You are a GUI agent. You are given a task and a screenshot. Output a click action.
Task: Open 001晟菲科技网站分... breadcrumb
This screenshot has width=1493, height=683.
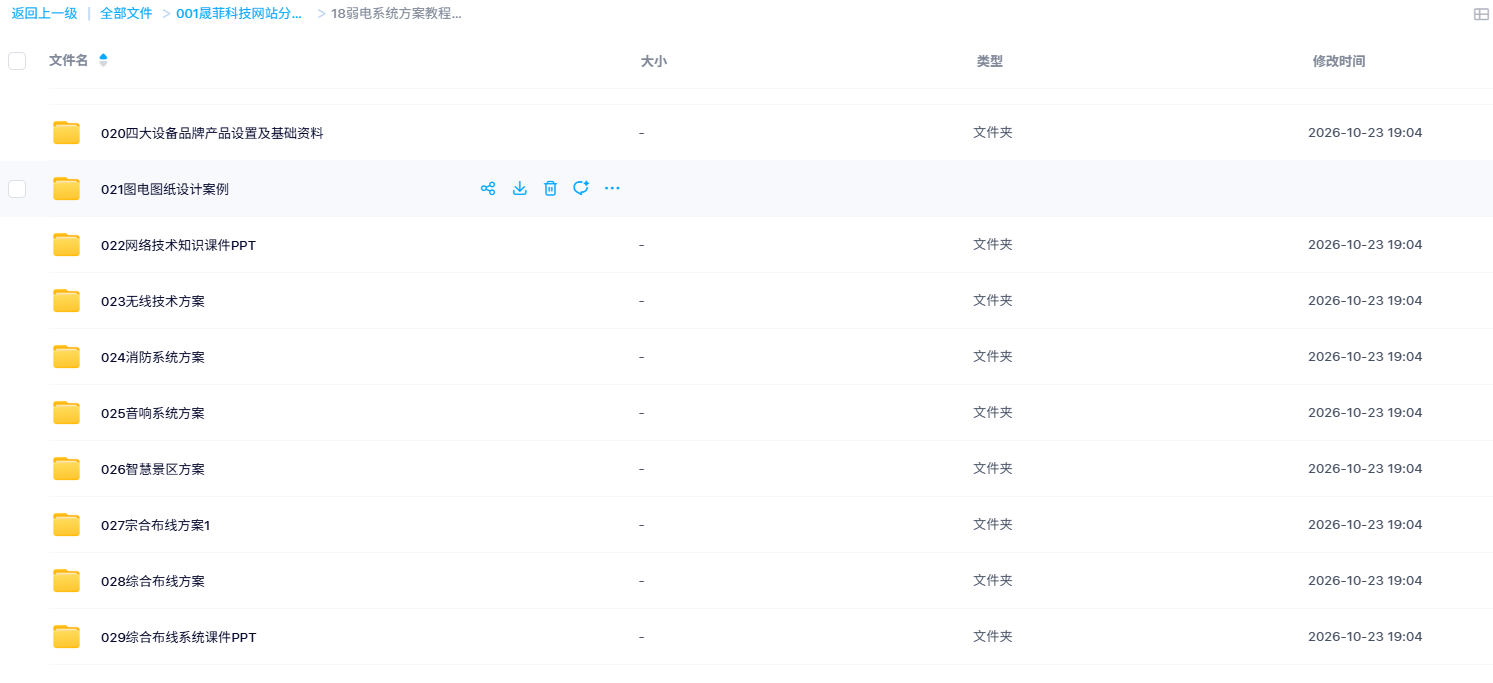tap(239, 13)
